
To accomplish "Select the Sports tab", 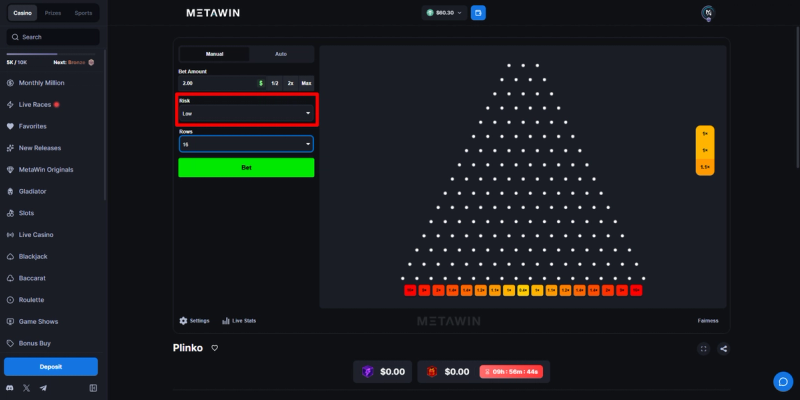I will (x=83, y=13).
